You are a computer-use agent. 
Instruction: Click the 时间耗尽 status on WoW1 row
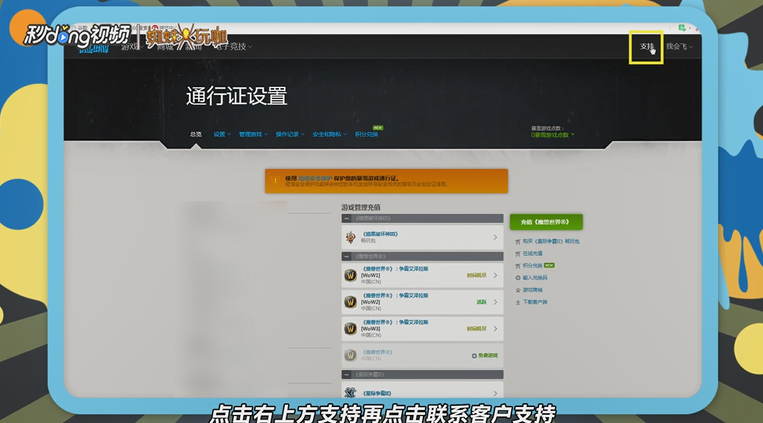[476, 276]
